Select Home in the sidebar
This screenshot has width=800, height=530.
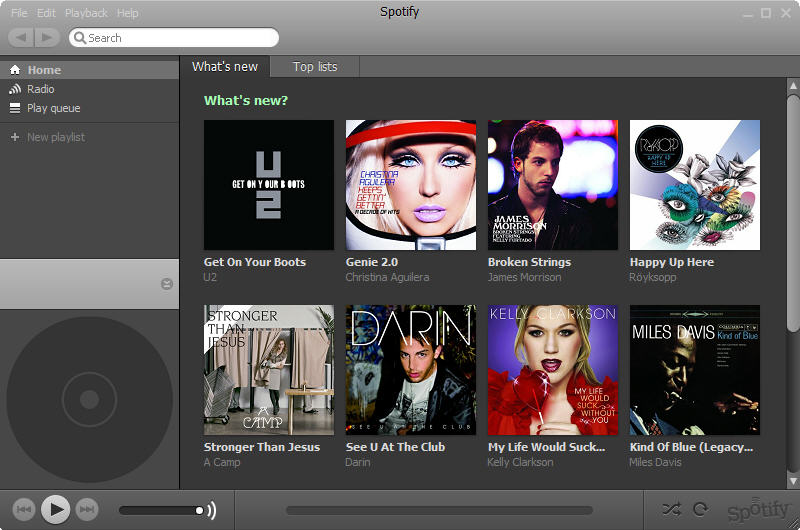tap(89, 70)
